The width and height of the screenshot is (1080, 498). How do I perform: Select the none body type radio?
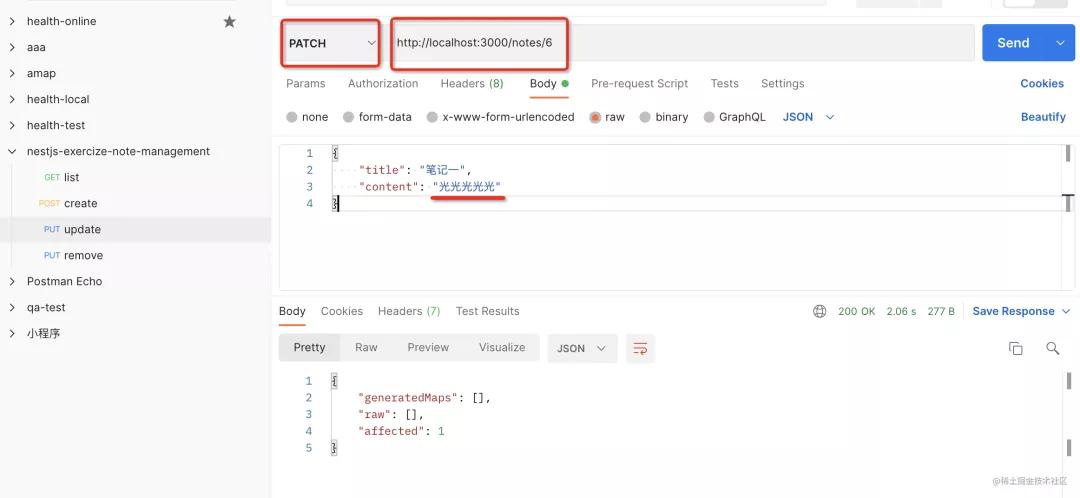click(x=292, y=117)
